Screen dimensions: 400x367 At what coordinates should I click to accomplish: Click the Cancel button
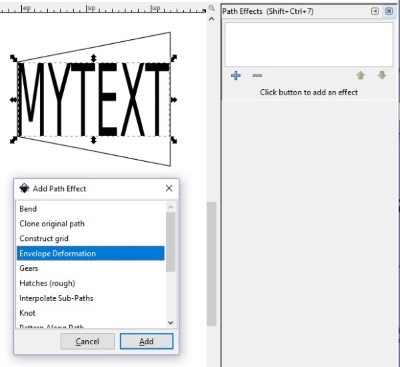88,341
